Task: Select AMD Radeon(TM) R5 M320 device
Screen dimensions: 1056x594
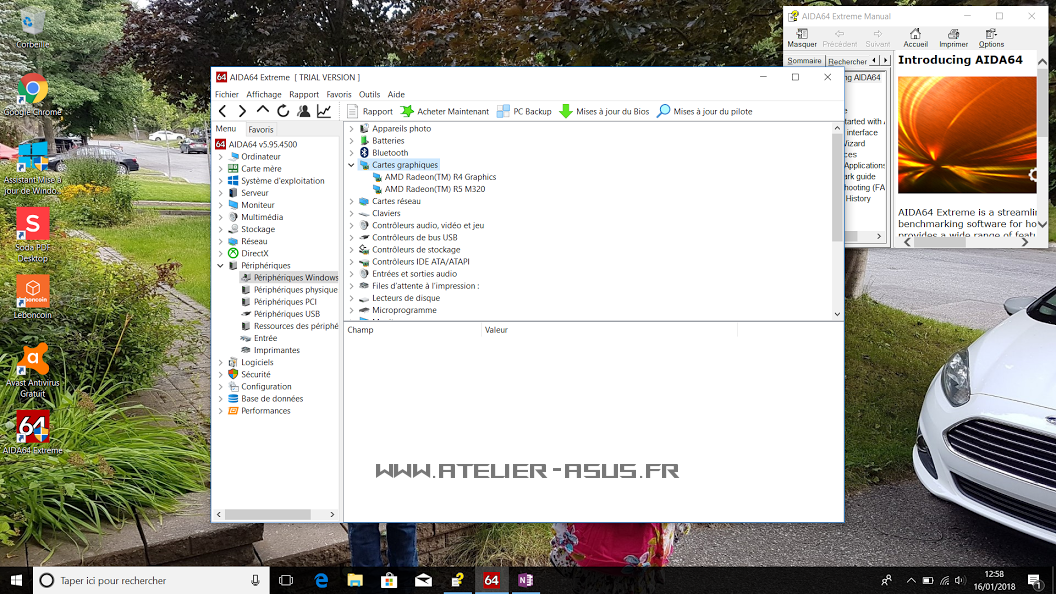Action: click(434, 189)
